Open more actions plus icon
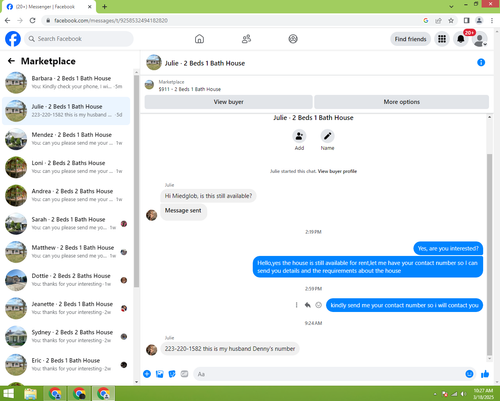The width and height of the screenshot is (500, 401). pyautogui.click(x=147, y=374)
